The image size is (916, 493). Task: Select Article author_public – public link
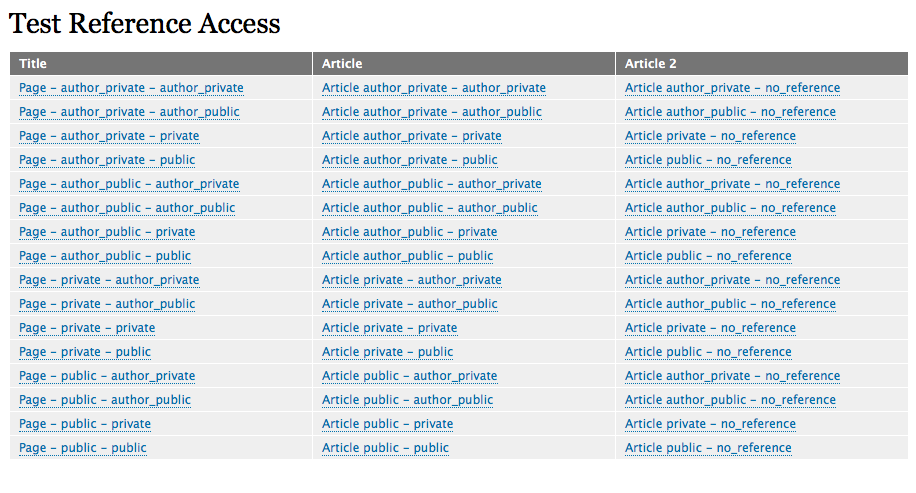[407, 256]
